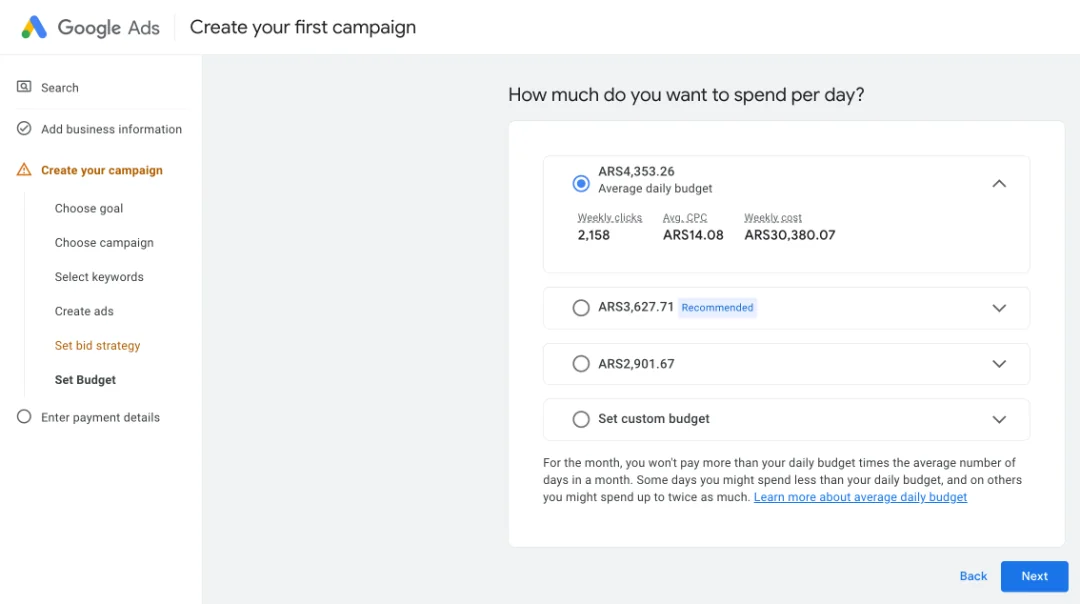Select the ARS4,353.26 budget radio button
Viewport: 1080px width, 604px height.
point(581,183)
